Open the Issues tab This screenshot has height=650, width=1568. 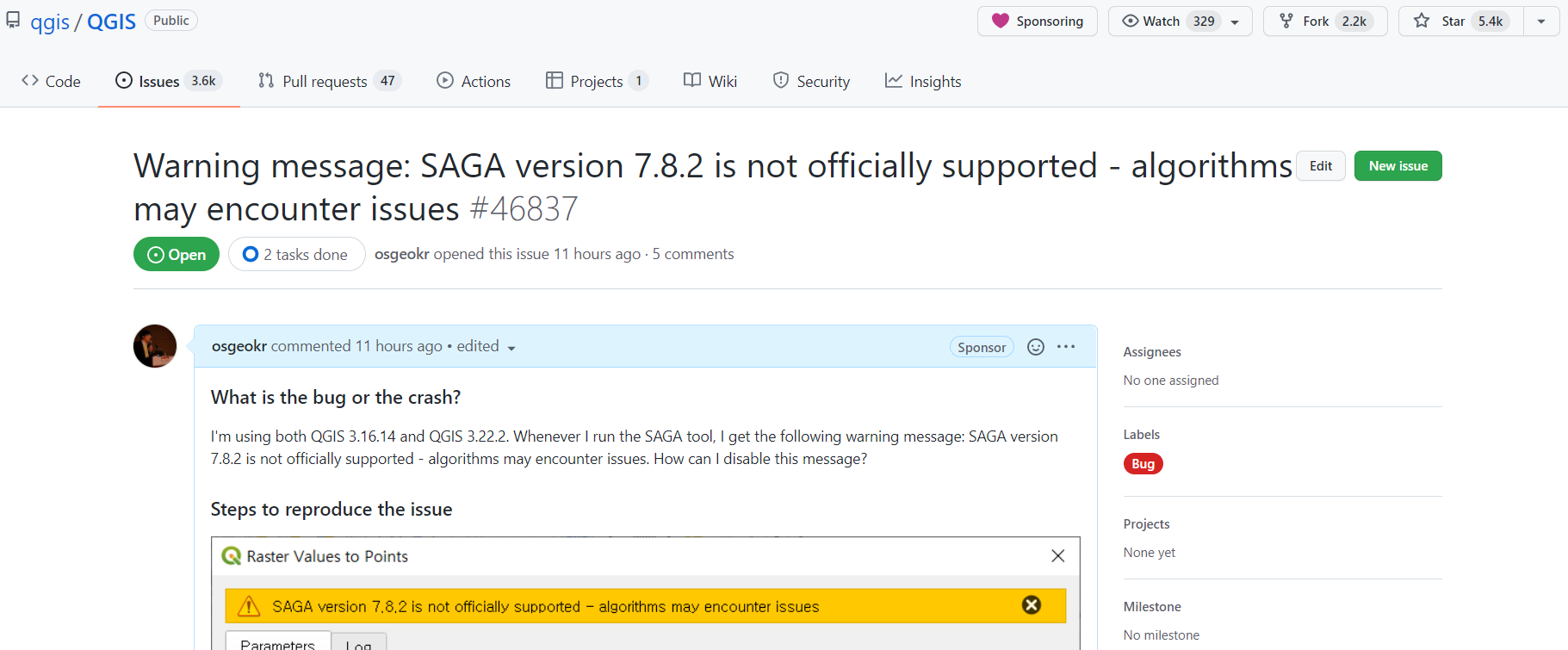[x=169, y=81]
